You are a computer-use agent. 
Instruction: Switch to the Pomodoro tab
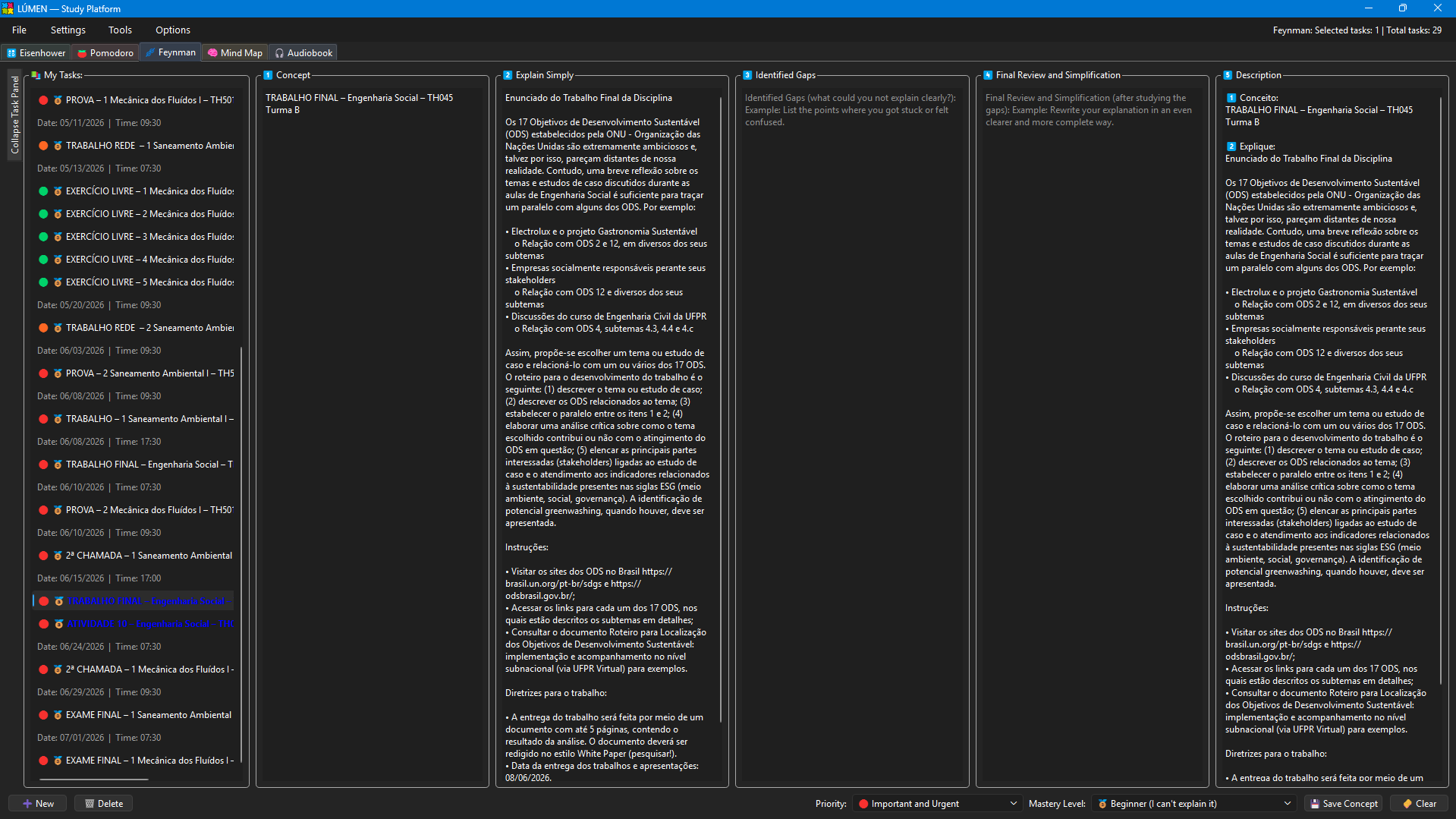[105, 53]
